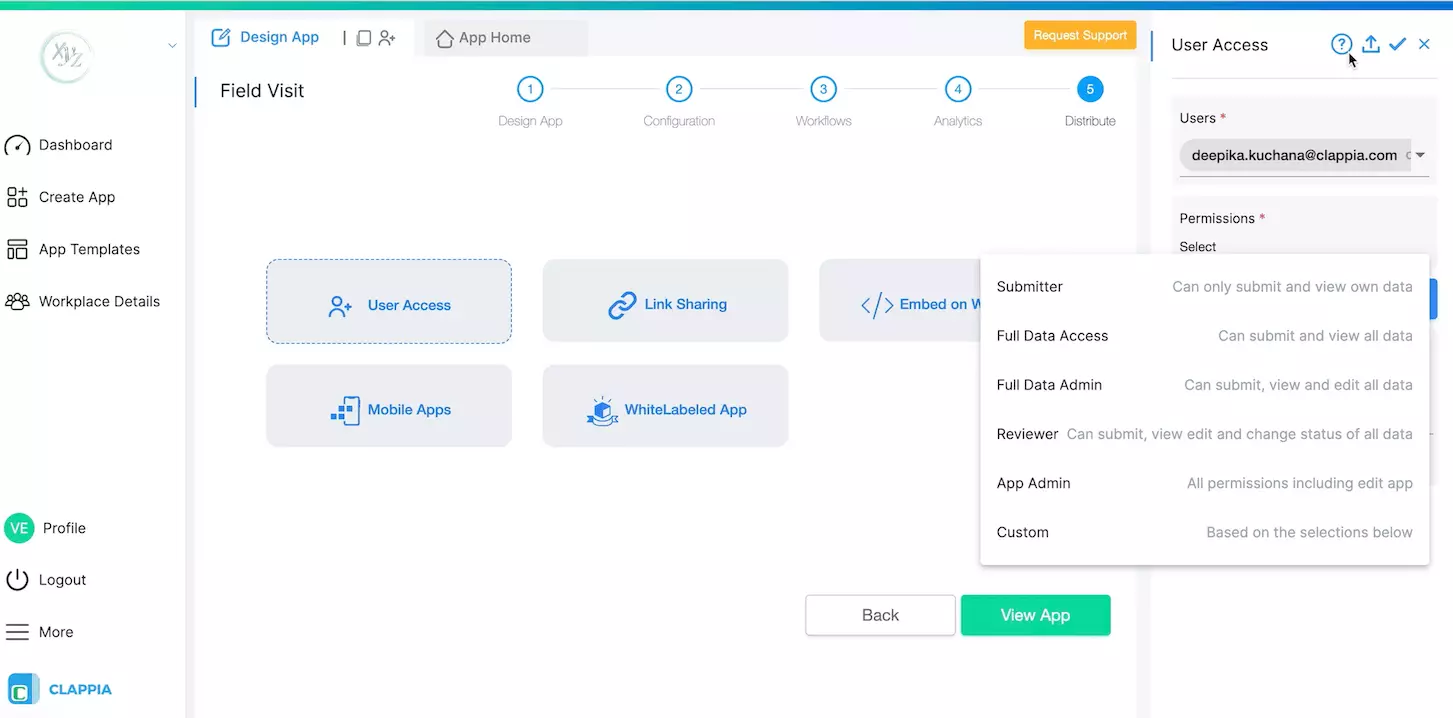1453x718 pixels.
Task: Click the upload icon beside User Access title
Action: coord(1370,44)
